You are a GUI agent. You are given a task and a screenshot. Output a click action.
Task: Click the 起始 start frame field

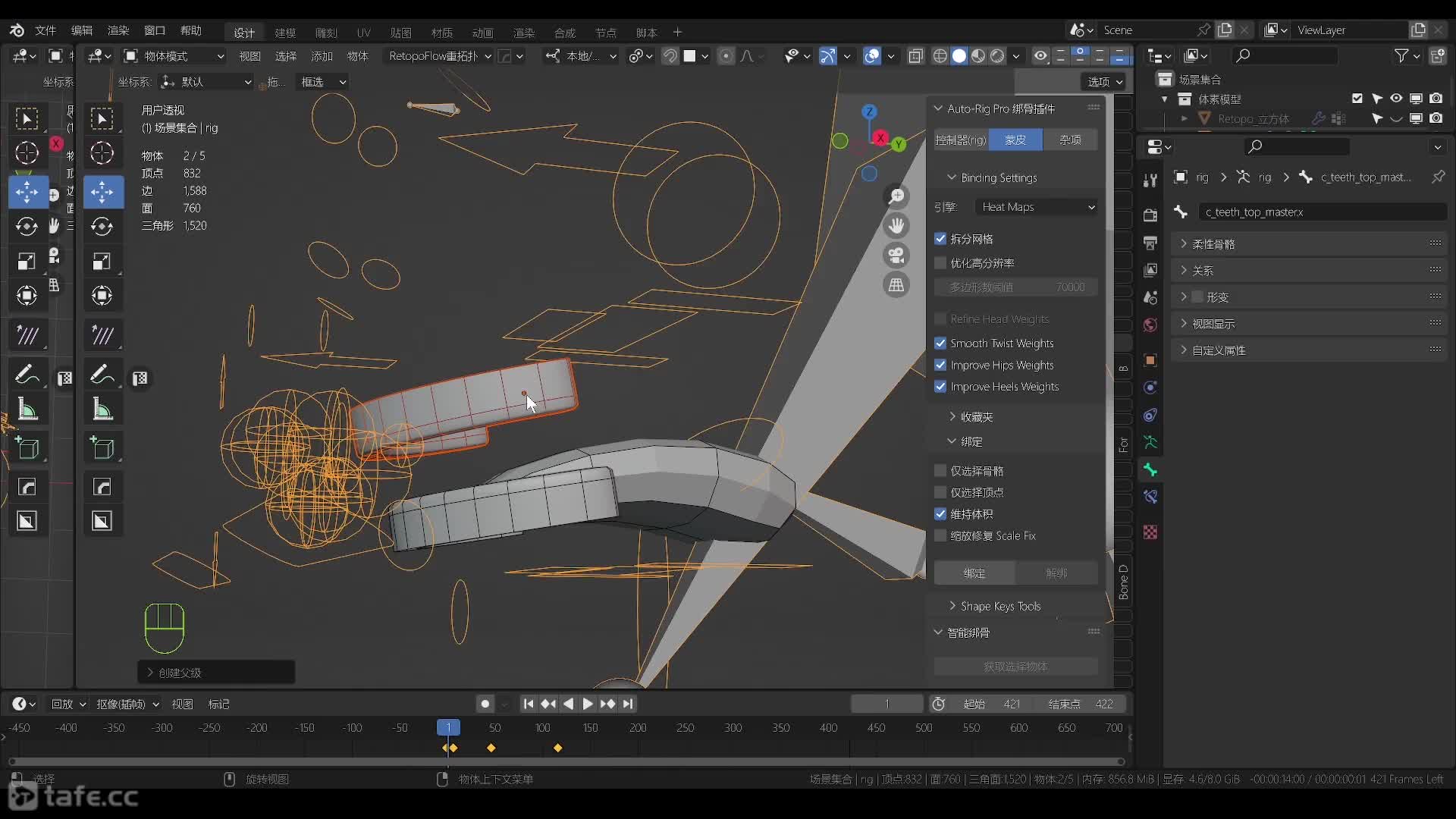(x=993, y=704)
